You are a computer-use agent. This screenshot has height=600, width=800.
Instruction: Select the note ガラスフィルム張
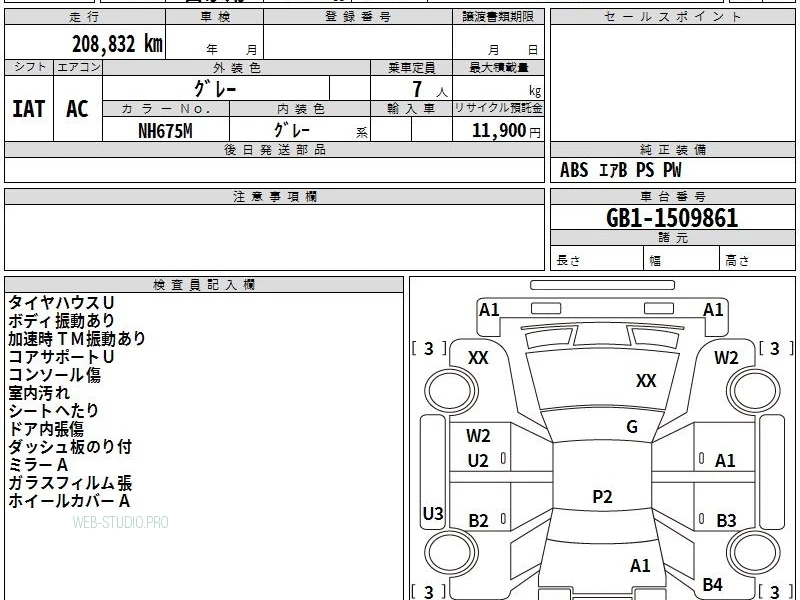[x=70, y=483]
